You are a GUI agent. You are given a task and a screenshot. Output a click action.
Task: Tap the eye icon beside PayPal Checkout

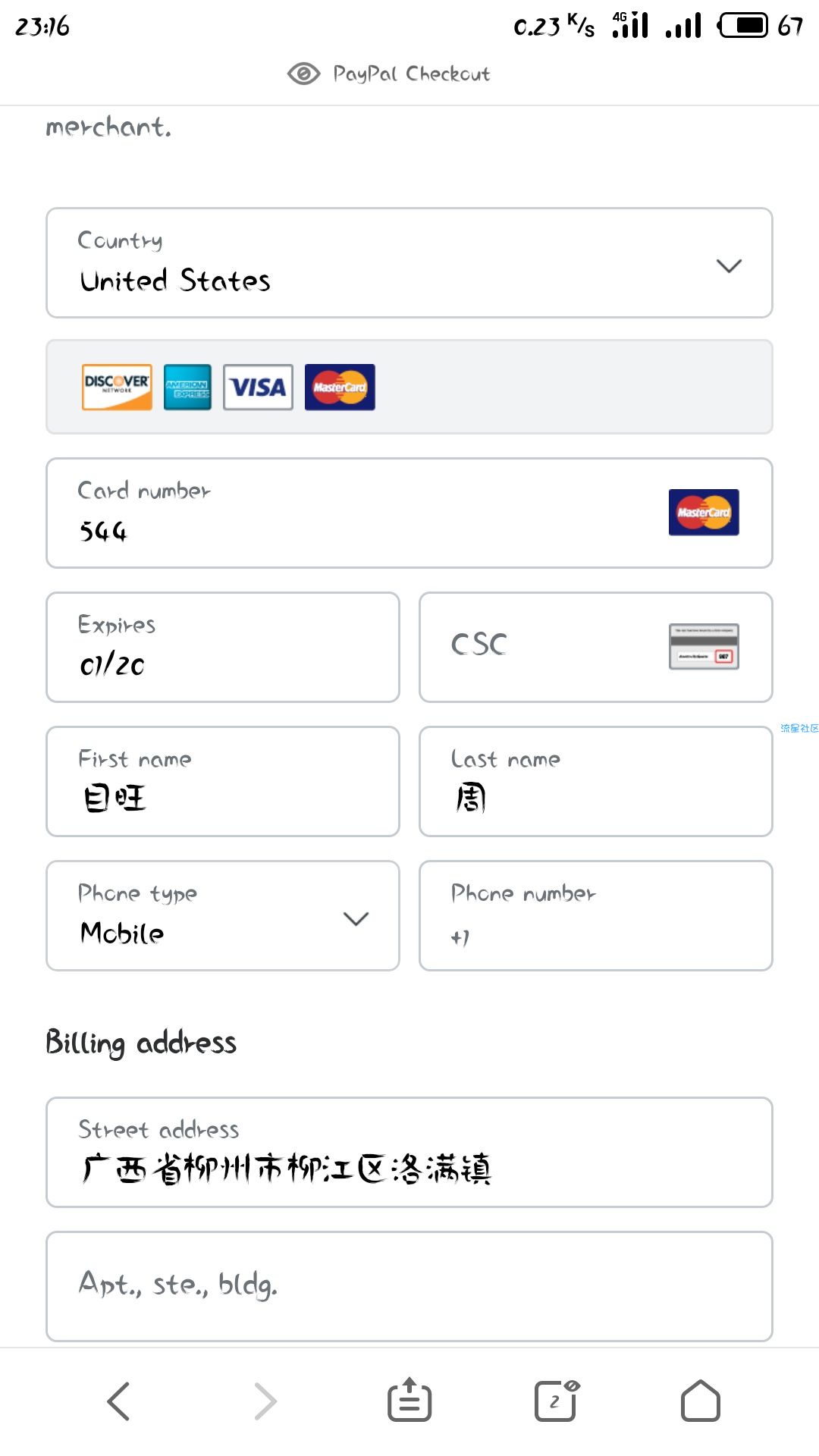(304, 74)
